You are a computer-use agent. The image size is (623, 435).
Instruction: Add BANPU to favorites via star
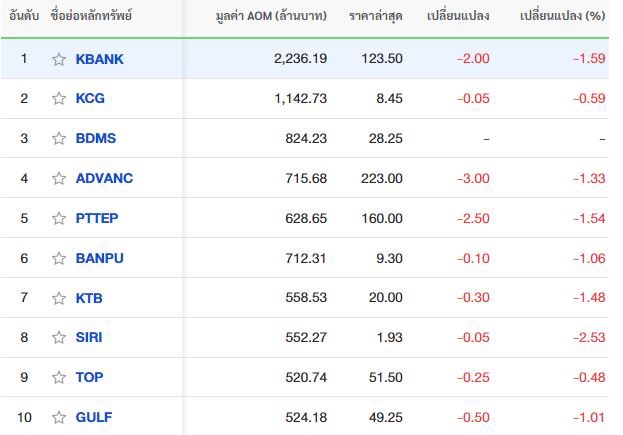(x=59, y=258)
